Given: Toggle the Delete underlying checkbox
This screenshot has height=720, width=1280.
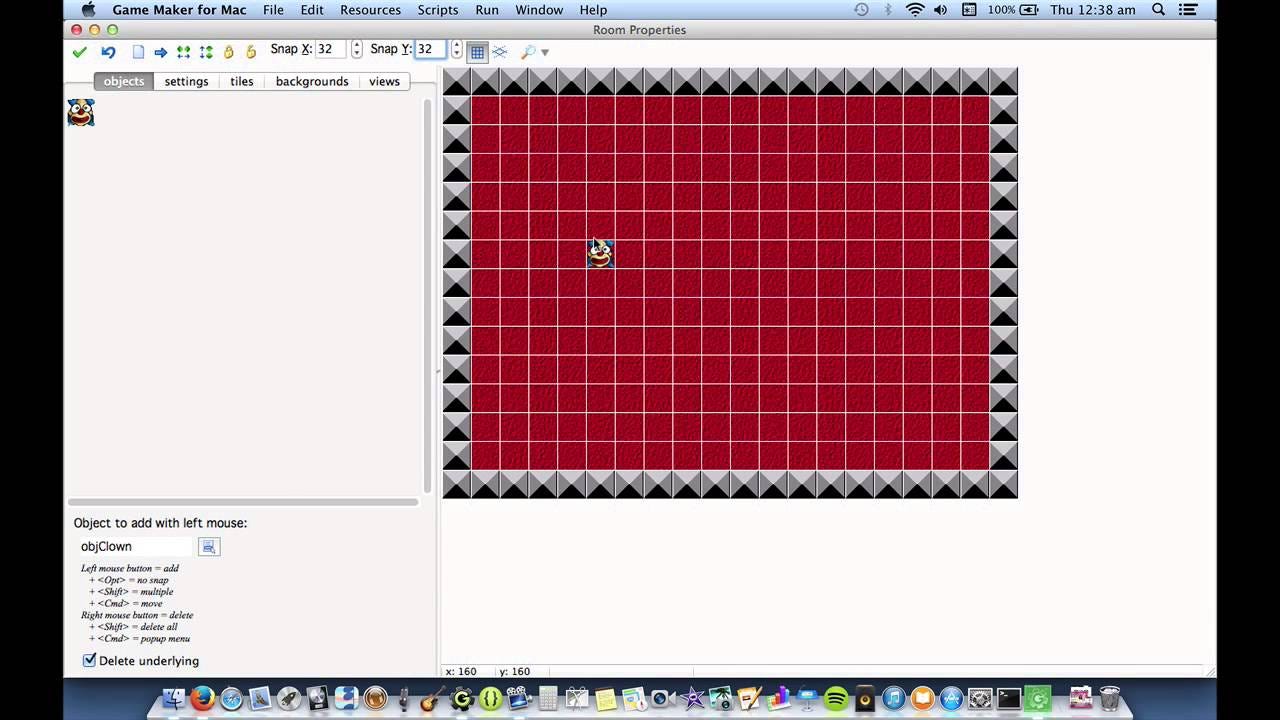Looking at the screenshot, I should 89,660.
